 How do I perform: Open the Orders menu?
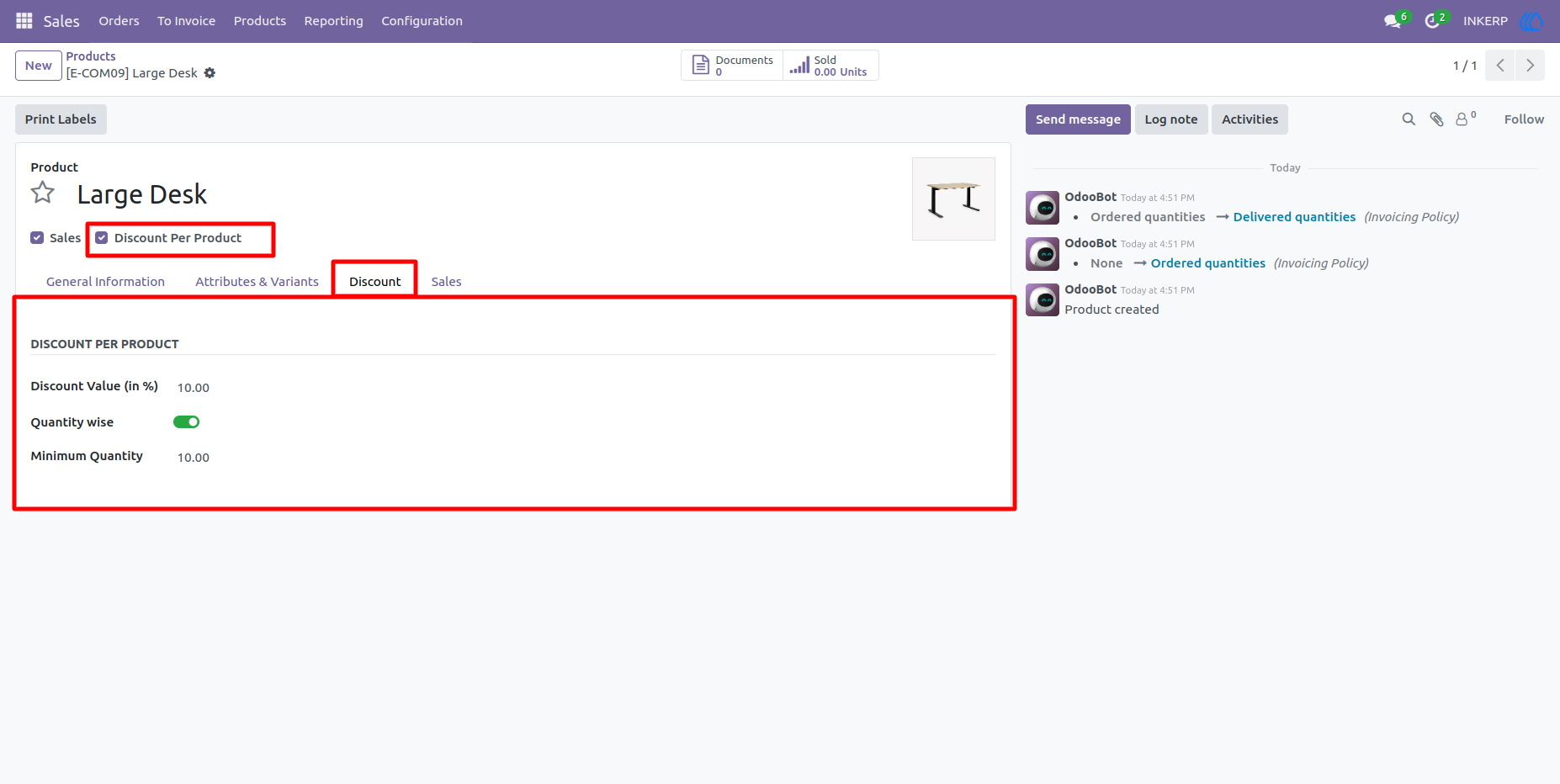[x=119, y=21]
